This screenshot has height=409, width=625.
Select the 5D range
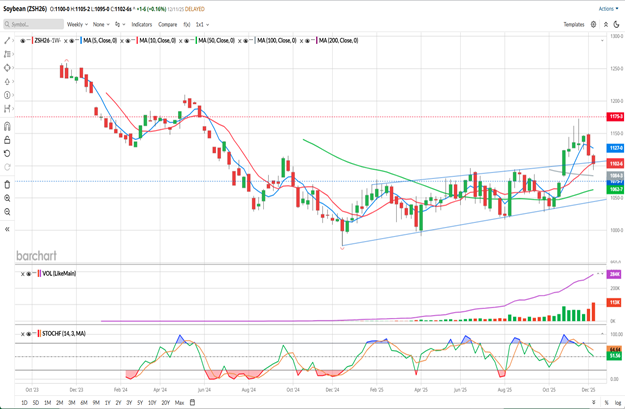point(36,403)
